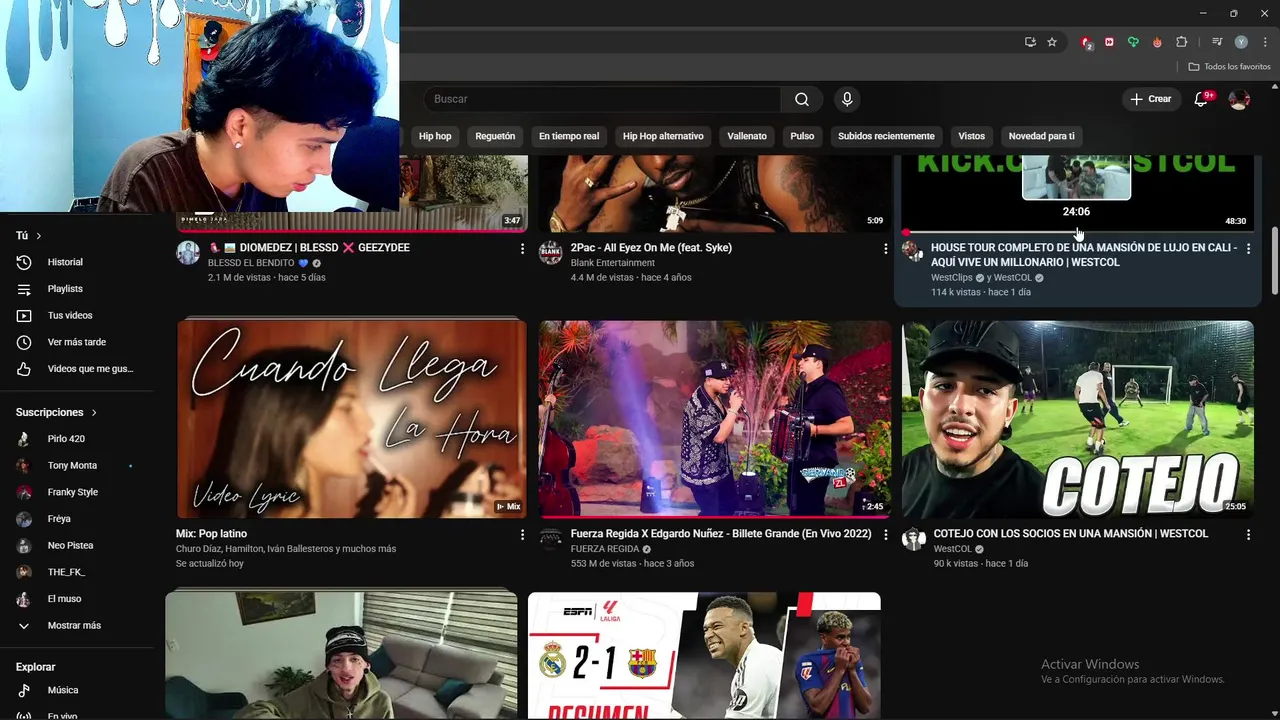
Task: Open more options for the HOUSE TOUR video
Action: (x=1248, y=249)
